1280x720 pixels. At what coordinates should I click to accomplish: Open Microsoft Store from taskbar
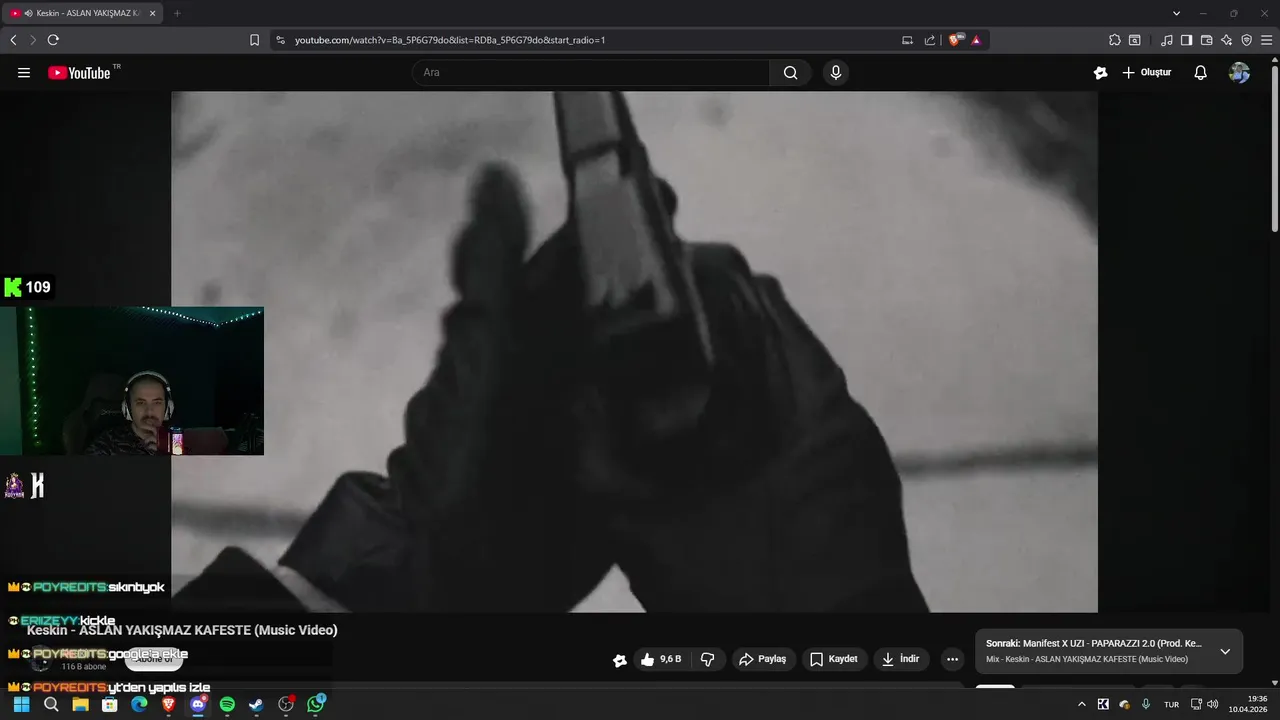point(110,705)
